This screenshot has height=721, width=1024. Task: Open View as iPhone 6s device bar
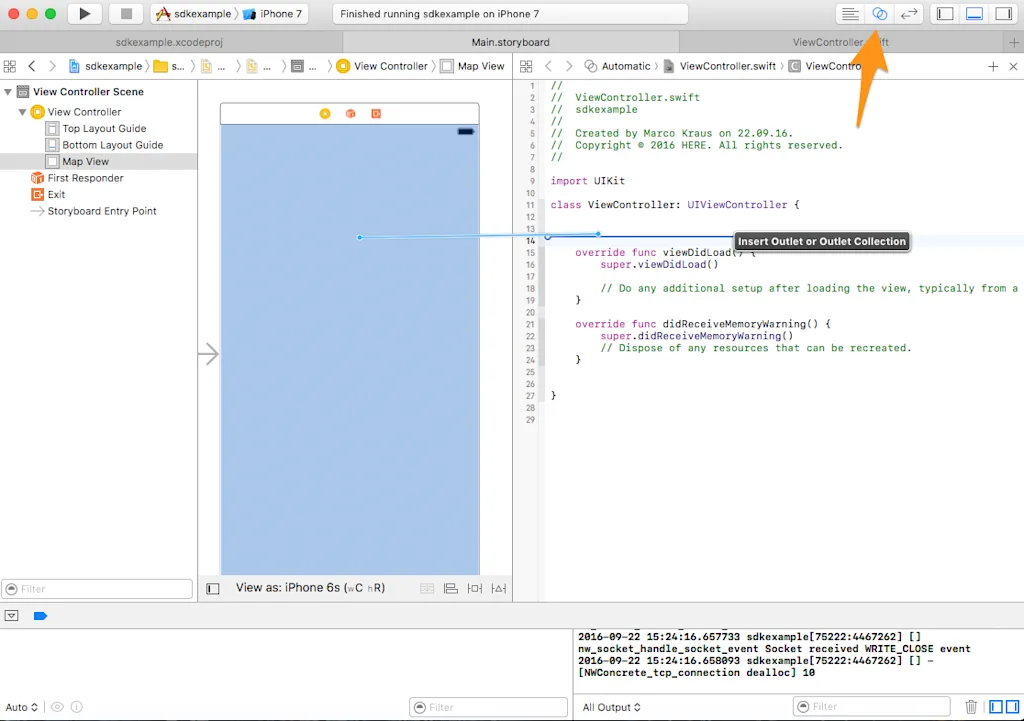(x=310, y=588)
